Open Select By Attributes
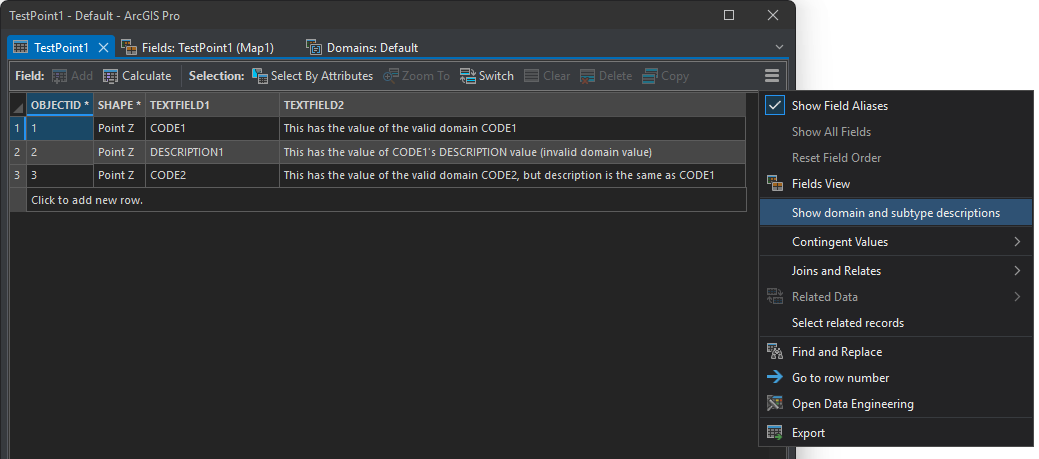Viewport: 1039px width, 459px height. (312, 76)
